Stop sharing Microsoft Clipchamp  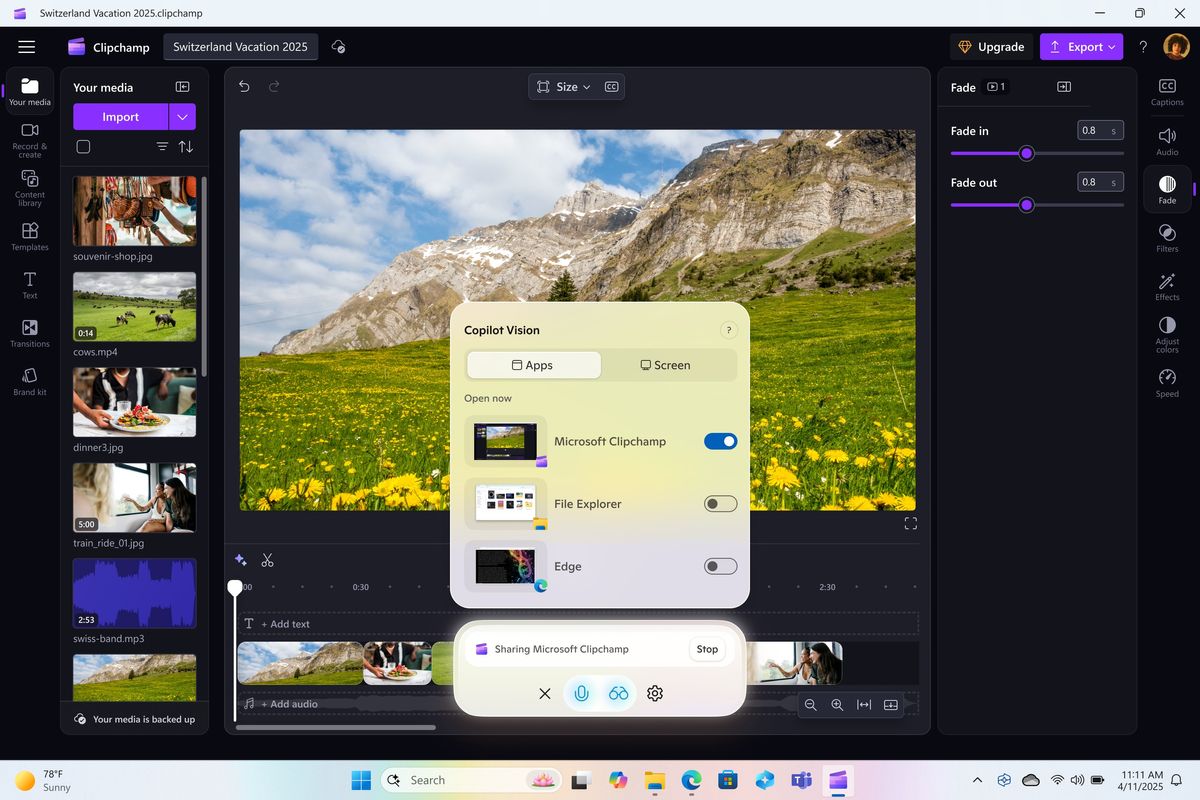pos(707,649)
